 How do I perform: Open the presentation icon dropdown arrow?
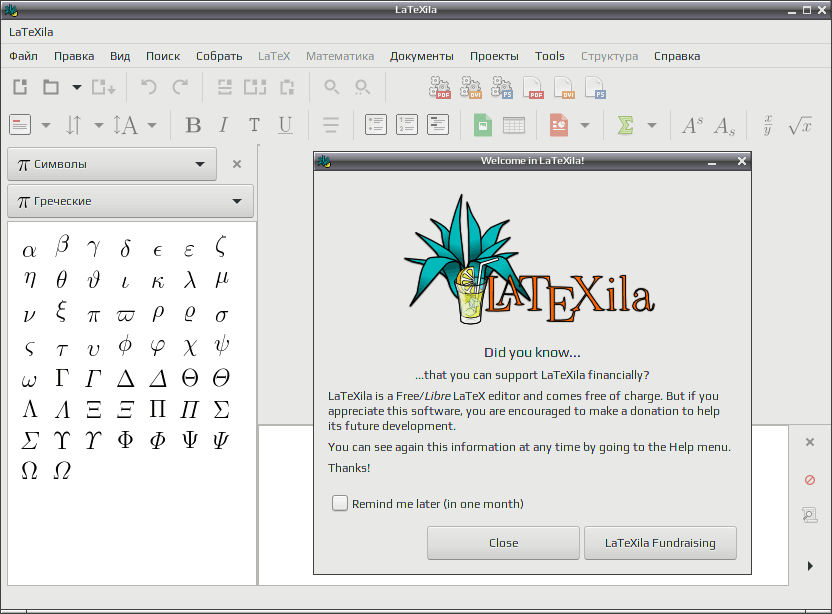tap(585, 126)
